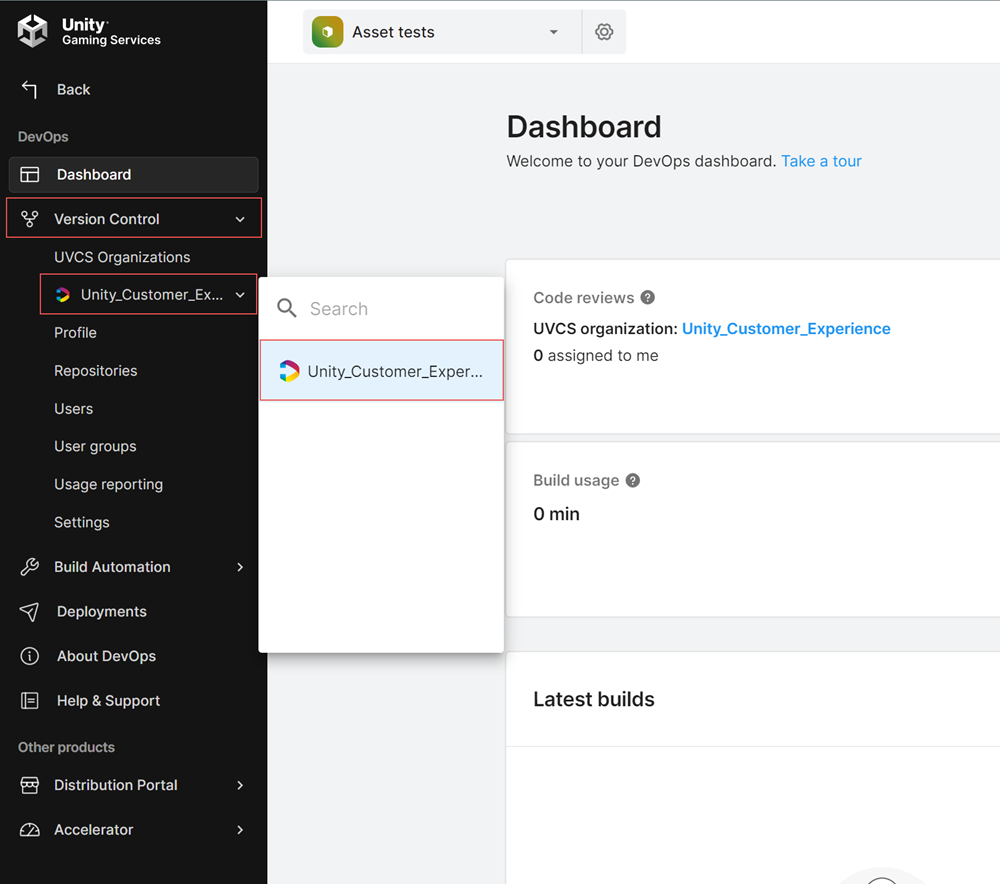
Task: Open the Unity_Customer_Ex... organization selector in sidebar
Action: (149, 295)
